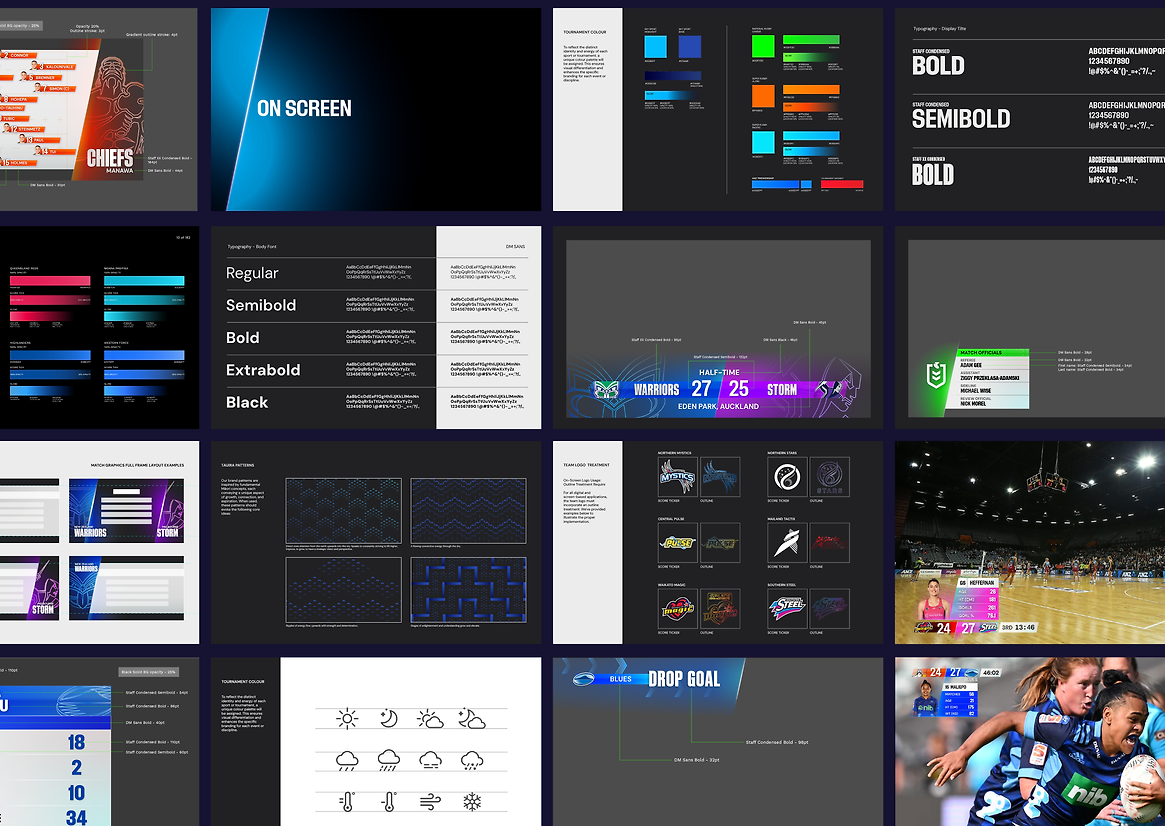Screen dimensions: 1165x826
Task: Click the "DROP GOAL" heading
Action: click(684, 679)
